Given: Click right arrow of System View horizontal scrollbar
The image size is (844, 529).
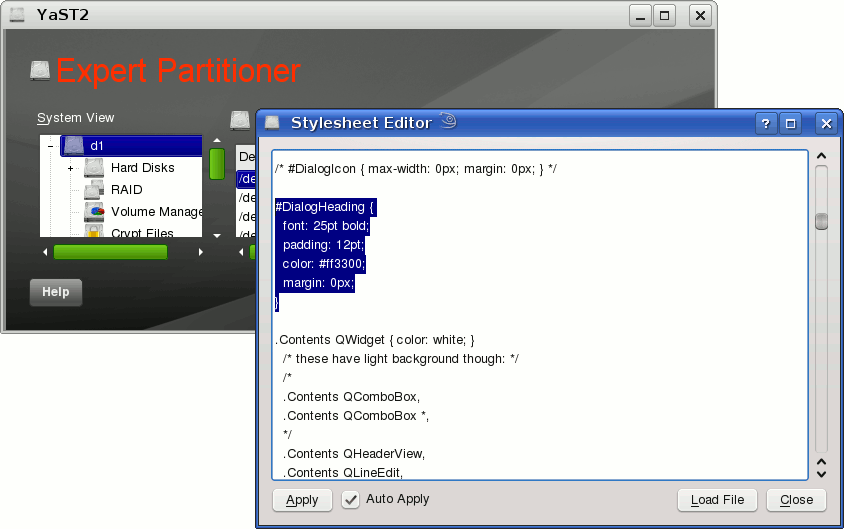Looking at the screenshot, I should tap(201, 252).
